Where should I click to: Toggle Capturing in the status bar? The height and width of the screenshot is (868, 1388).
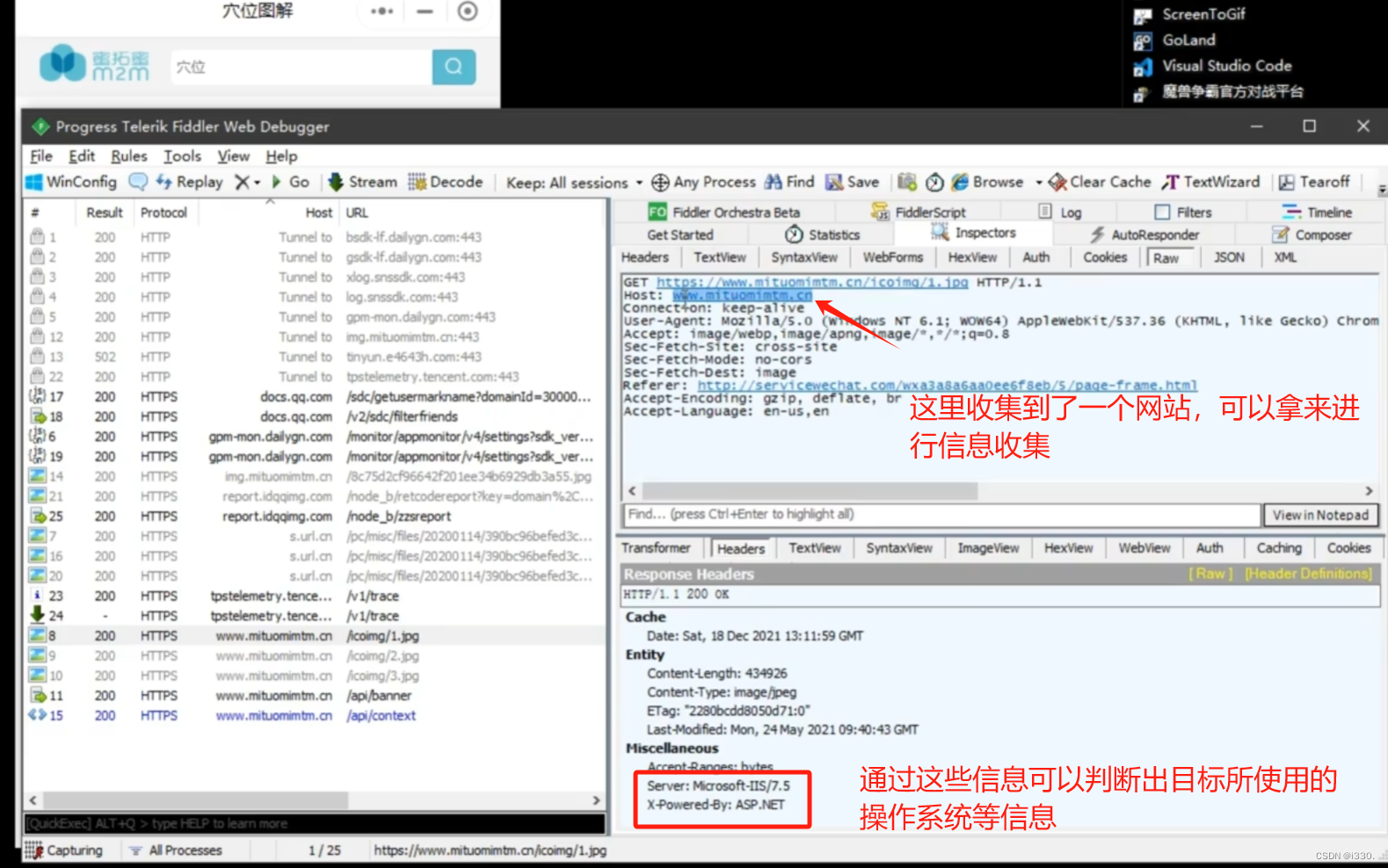[x=64, y=850]
